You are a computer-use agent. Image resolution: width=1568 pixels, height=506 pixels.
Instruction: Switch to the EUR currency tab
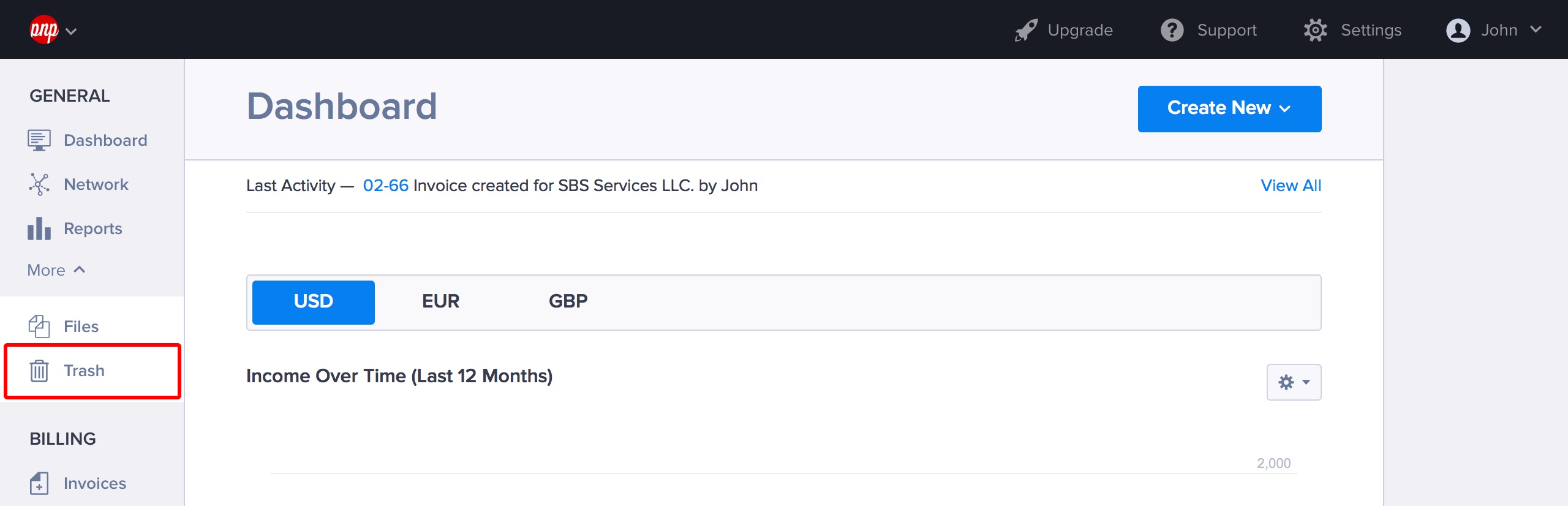tap(440, 302)
